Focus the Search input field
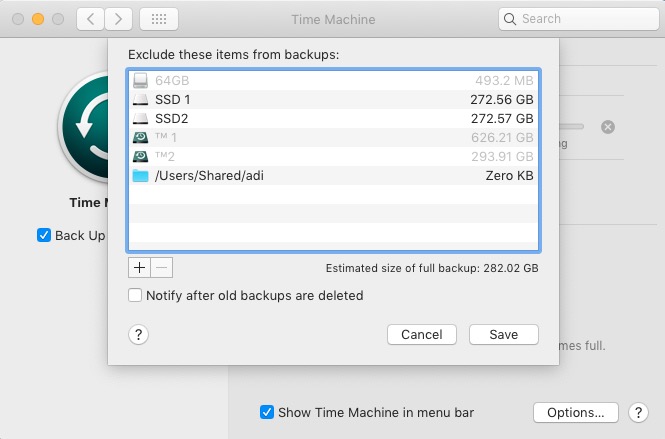 579,19
